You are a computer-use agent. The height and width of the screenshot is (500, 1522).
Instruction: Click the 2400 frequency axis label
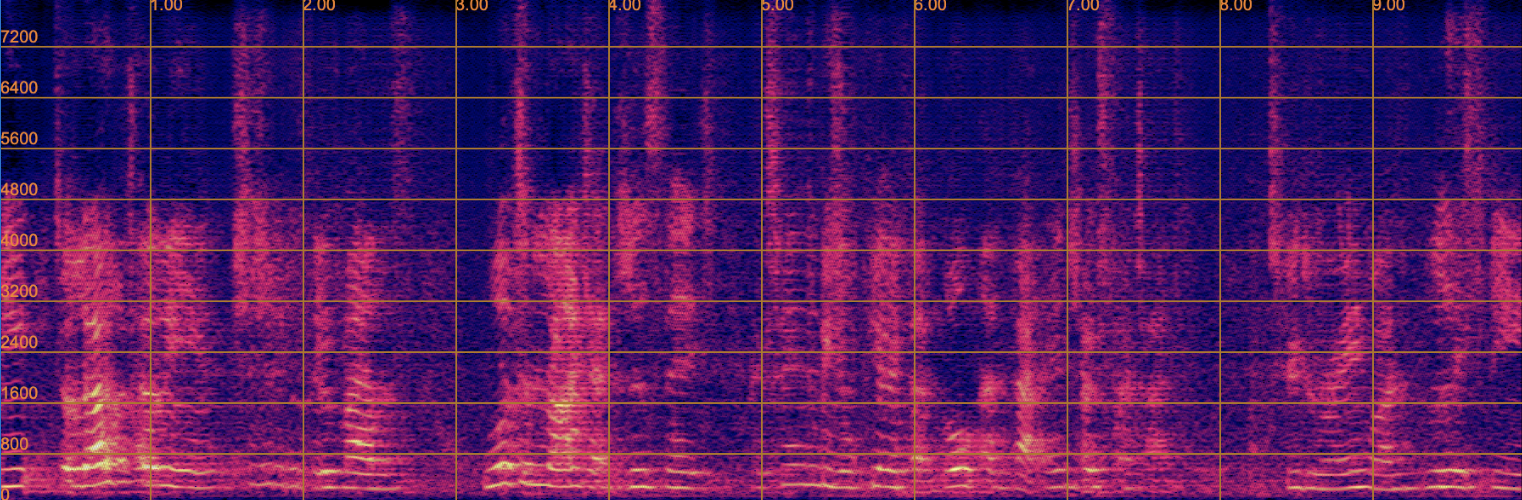click(x=19, y=342)
